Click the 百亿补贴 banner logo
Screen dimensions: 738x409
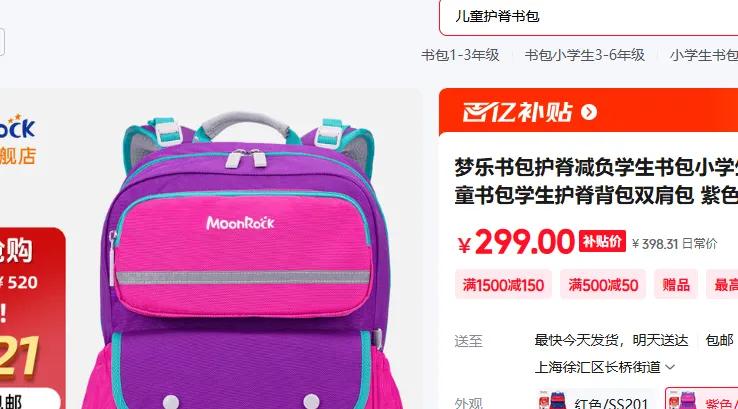[517, 112]
